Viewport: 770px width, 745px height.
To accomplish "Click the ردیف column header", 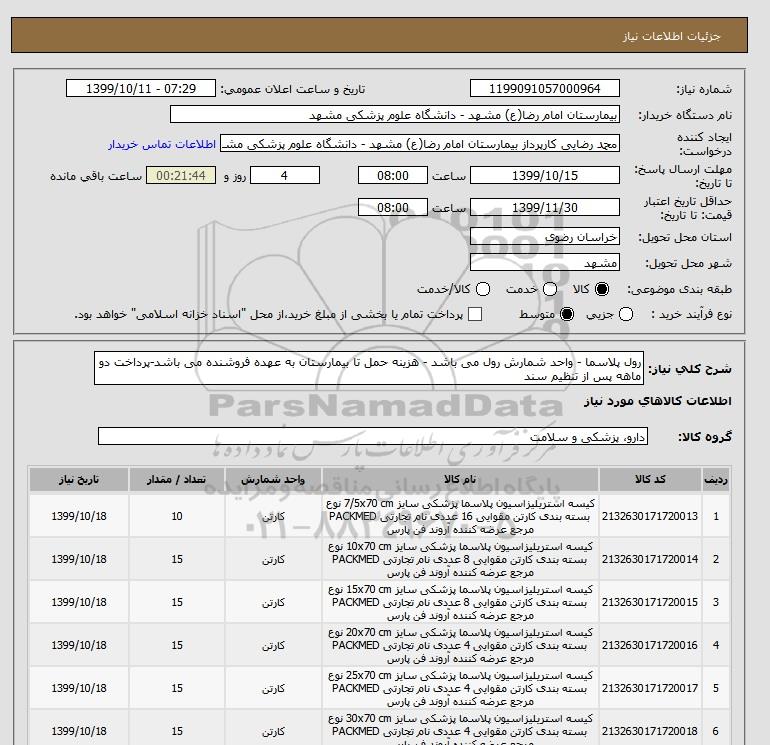I will pos(716,479).
